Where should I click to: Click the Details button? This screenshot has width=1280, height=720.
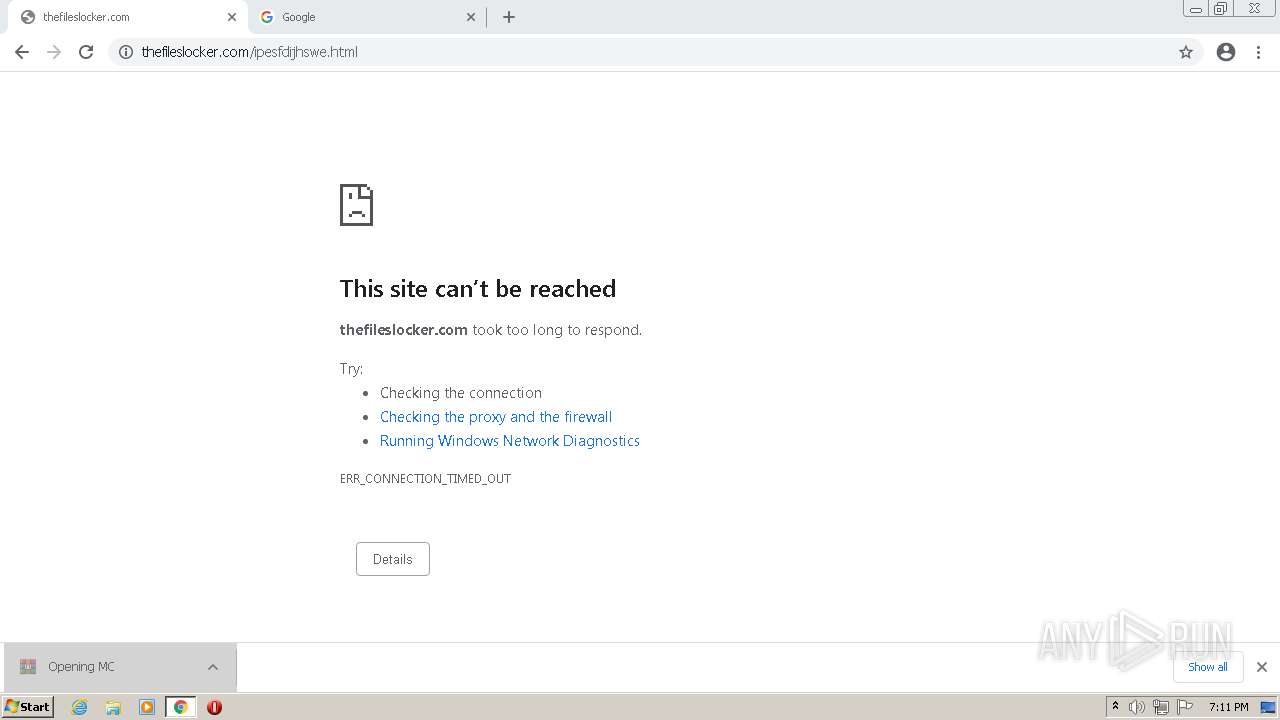(393, 559)
